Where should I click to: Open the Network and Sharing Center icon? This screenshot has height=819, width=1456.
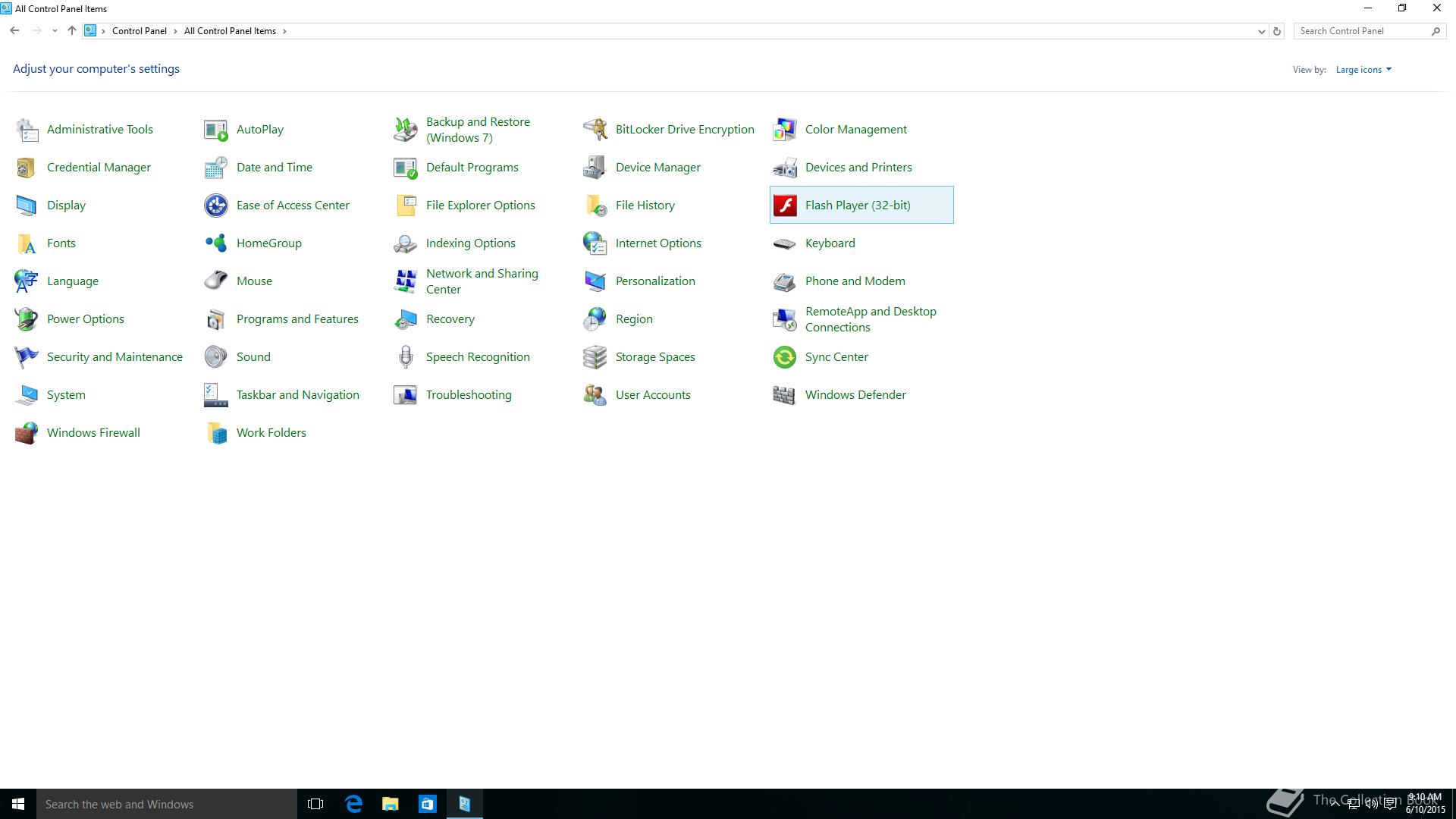click(406, 281)
